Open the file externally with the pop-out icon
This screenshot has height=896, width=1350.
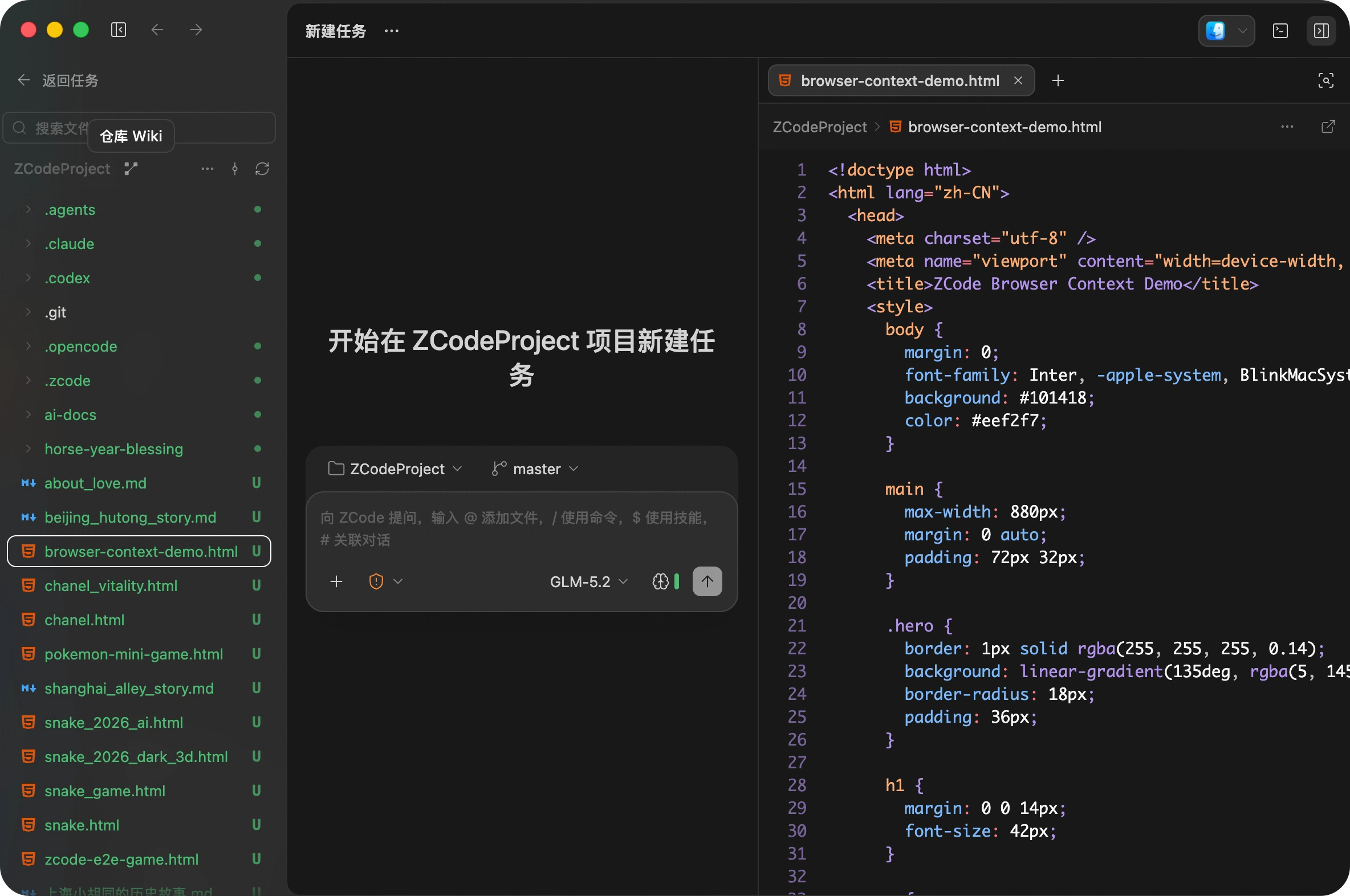(x=1328, y=127)
